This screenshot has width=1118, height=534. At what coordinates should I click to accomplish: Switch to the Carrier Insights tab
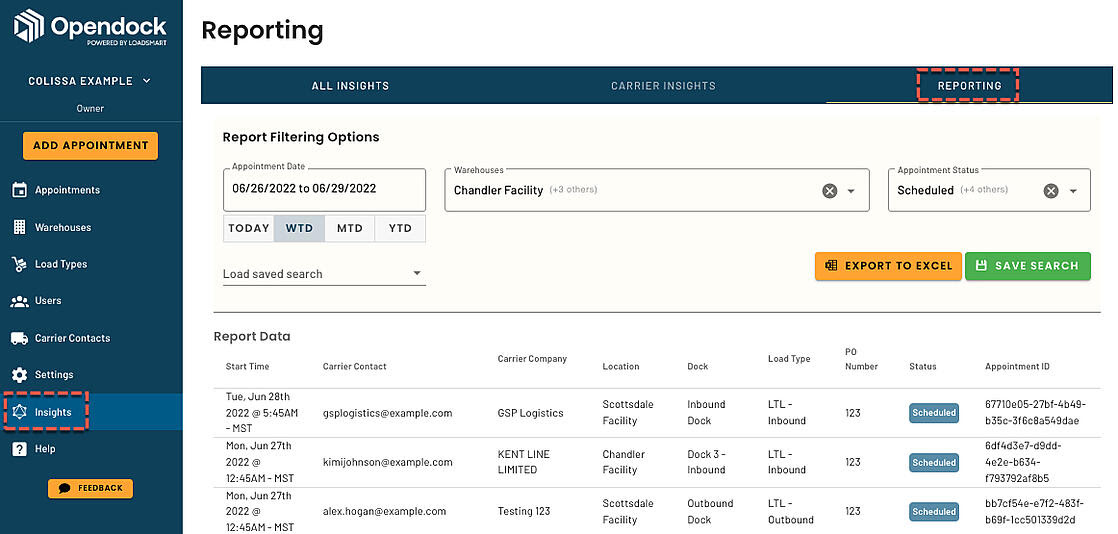[663, 86]
